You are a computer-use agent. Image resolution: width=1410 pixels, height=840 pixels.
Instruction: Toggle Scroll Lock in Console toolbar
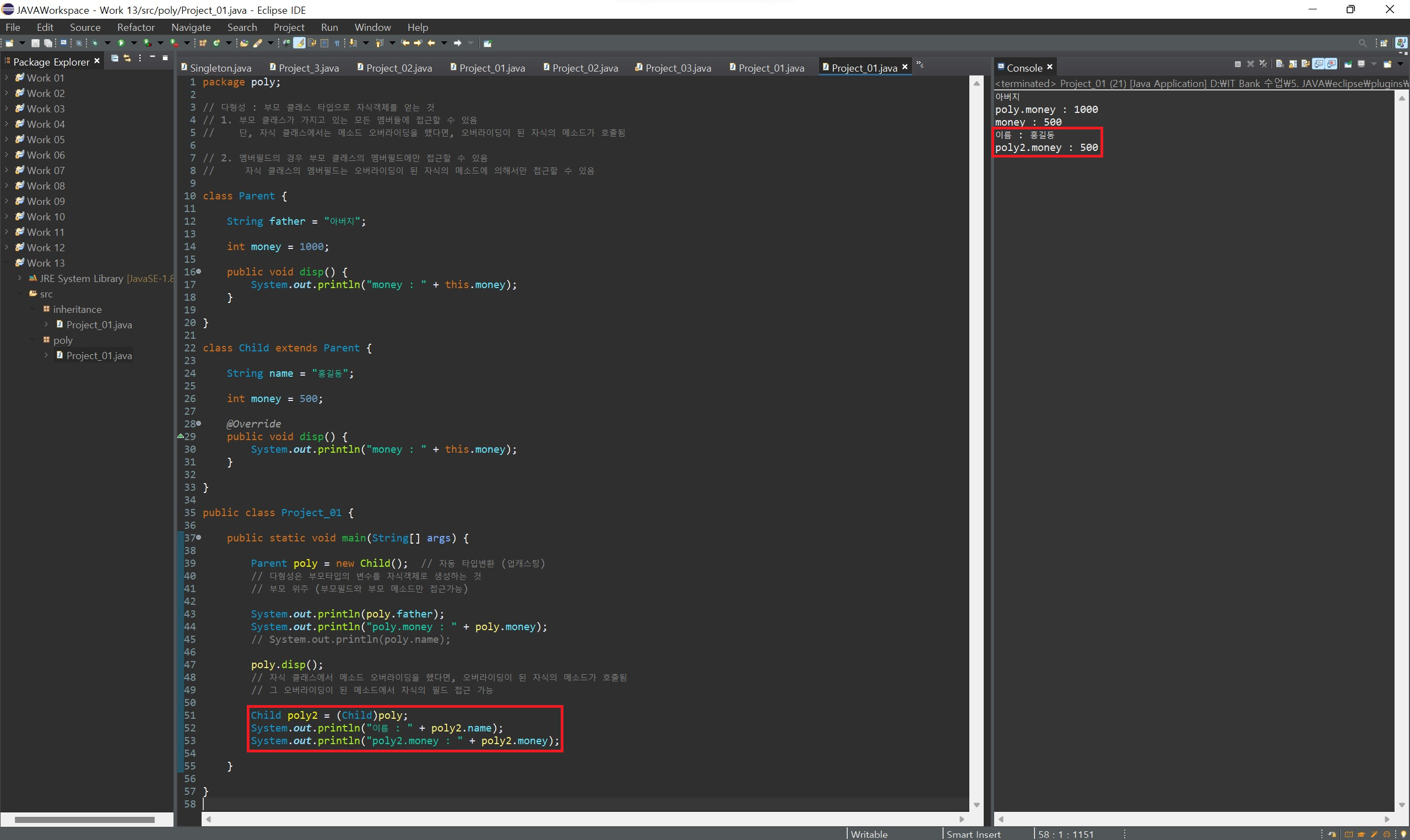tap(1293, 64)
